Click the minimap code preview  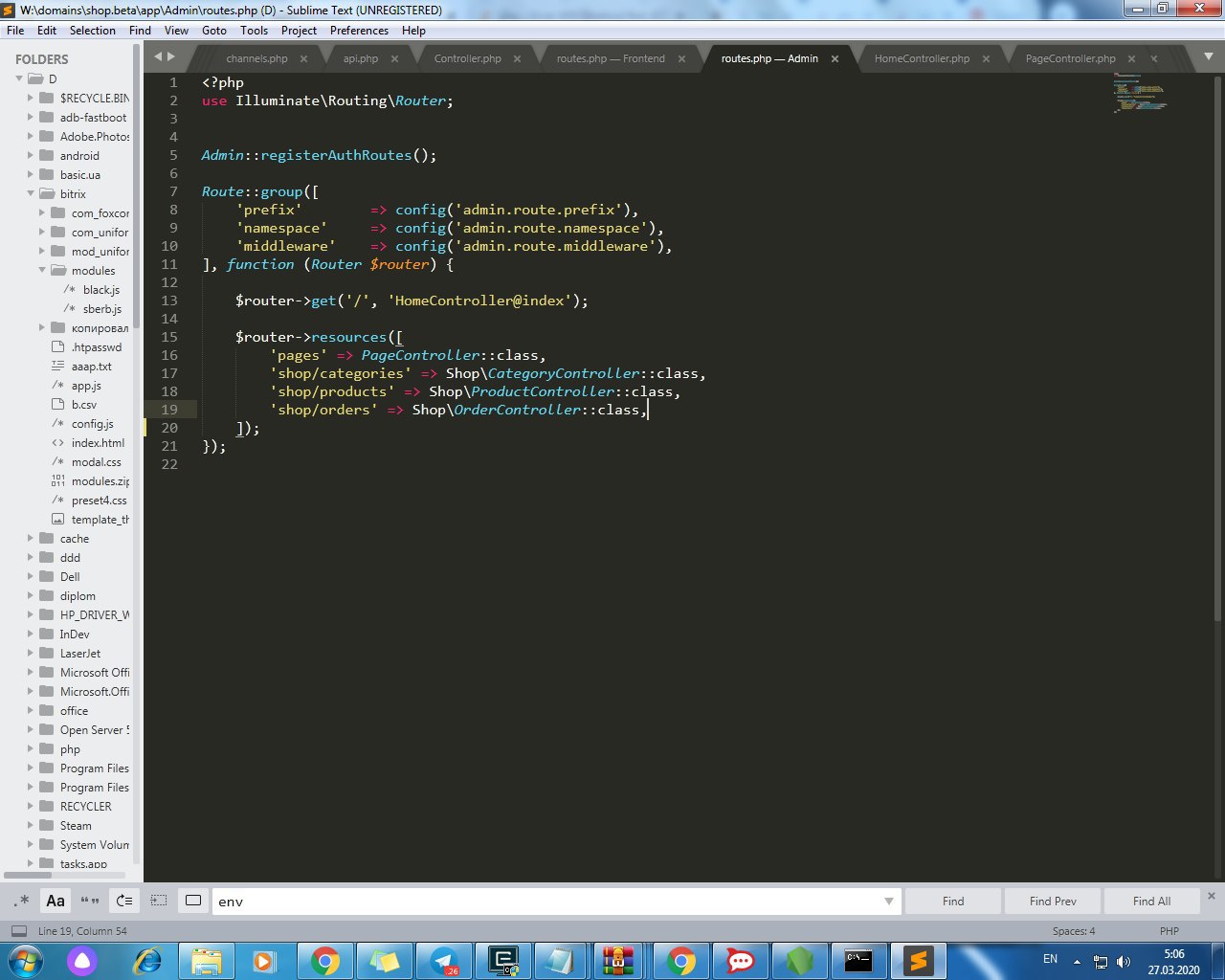point(1141,93)
